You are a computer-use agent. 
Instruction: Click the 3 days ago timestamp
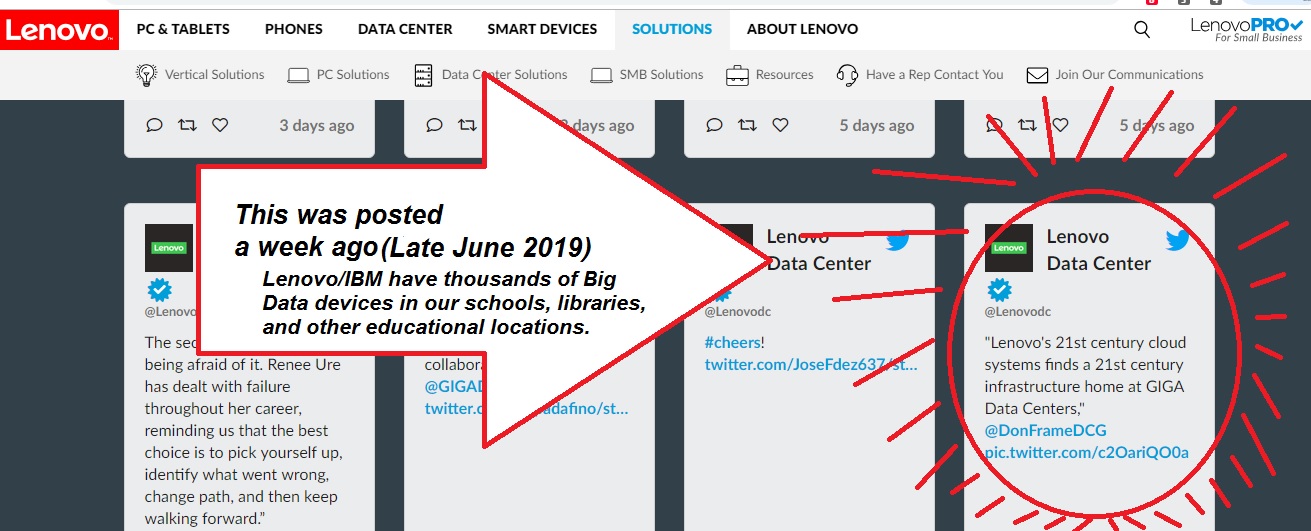tap(317, 125)
